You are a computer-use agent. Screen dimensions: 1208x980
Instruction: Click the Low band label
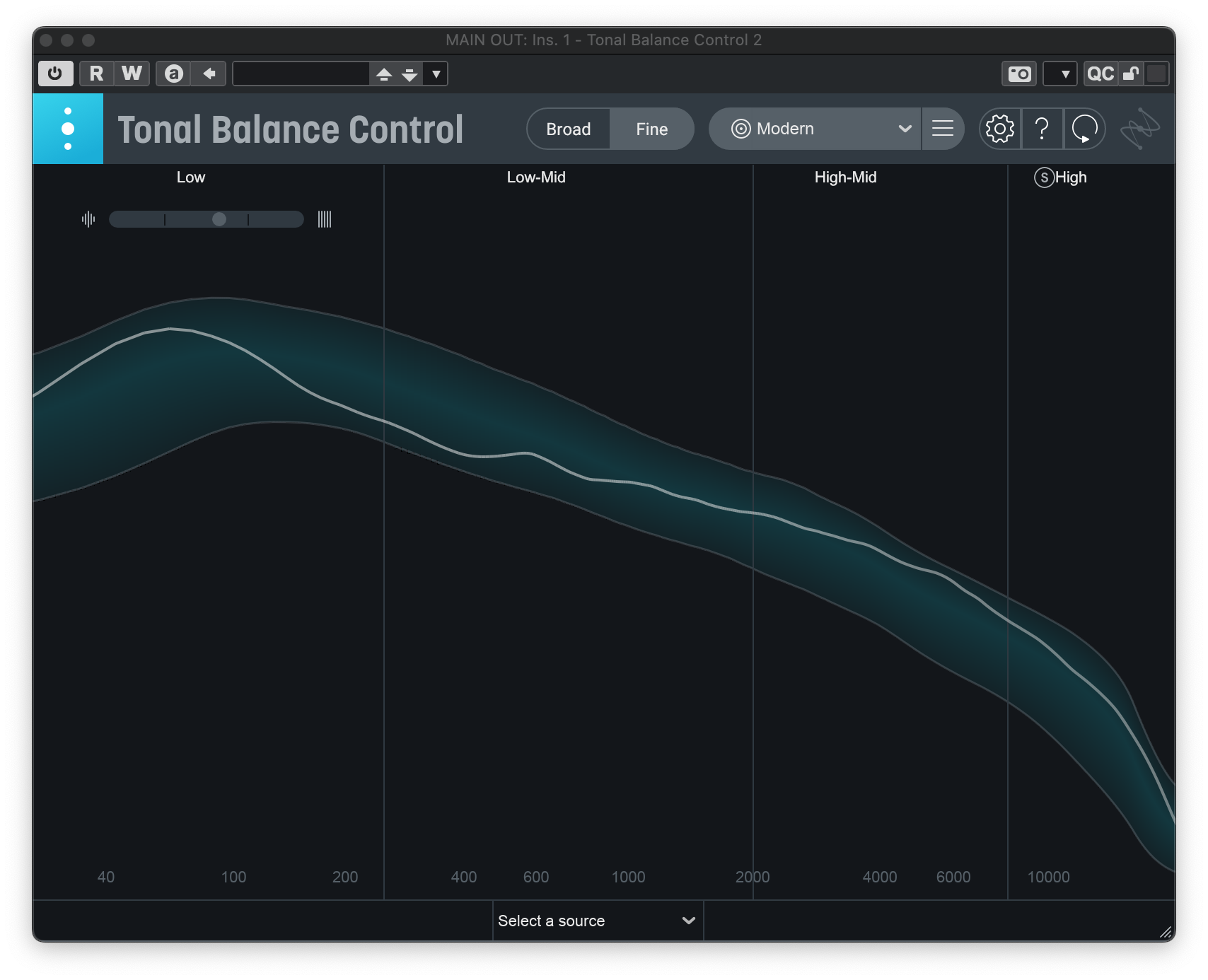(191, 177)
